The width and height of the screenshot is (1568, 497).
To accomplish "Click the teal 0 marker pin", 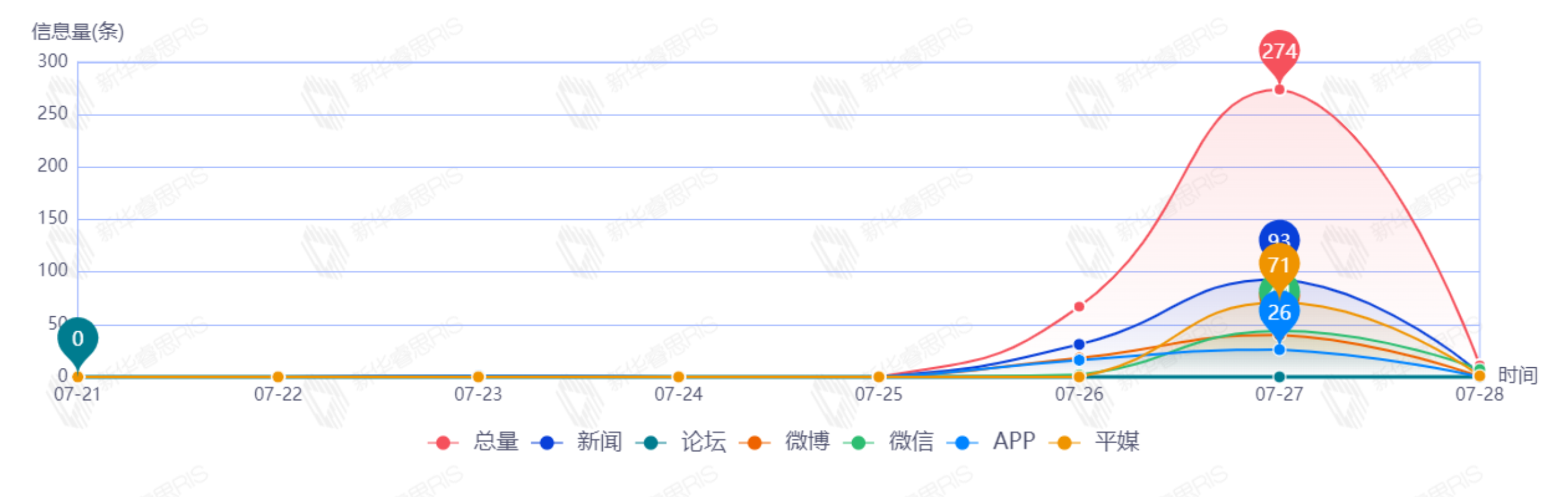I will [x=78, y=339].
